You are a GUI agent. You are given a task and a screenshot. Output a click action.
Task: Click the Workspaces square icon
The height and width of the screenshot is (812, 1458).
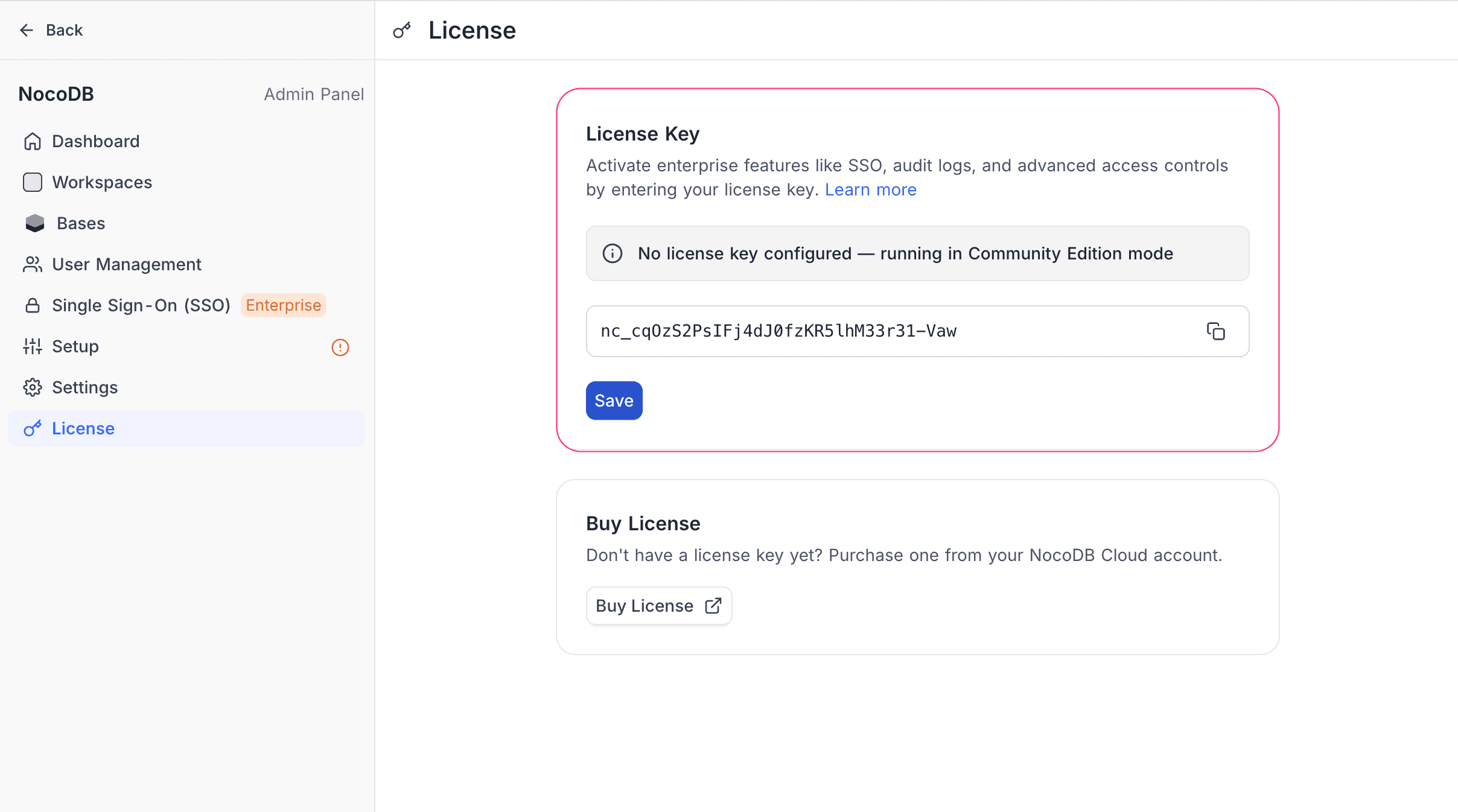pos(33,182)
